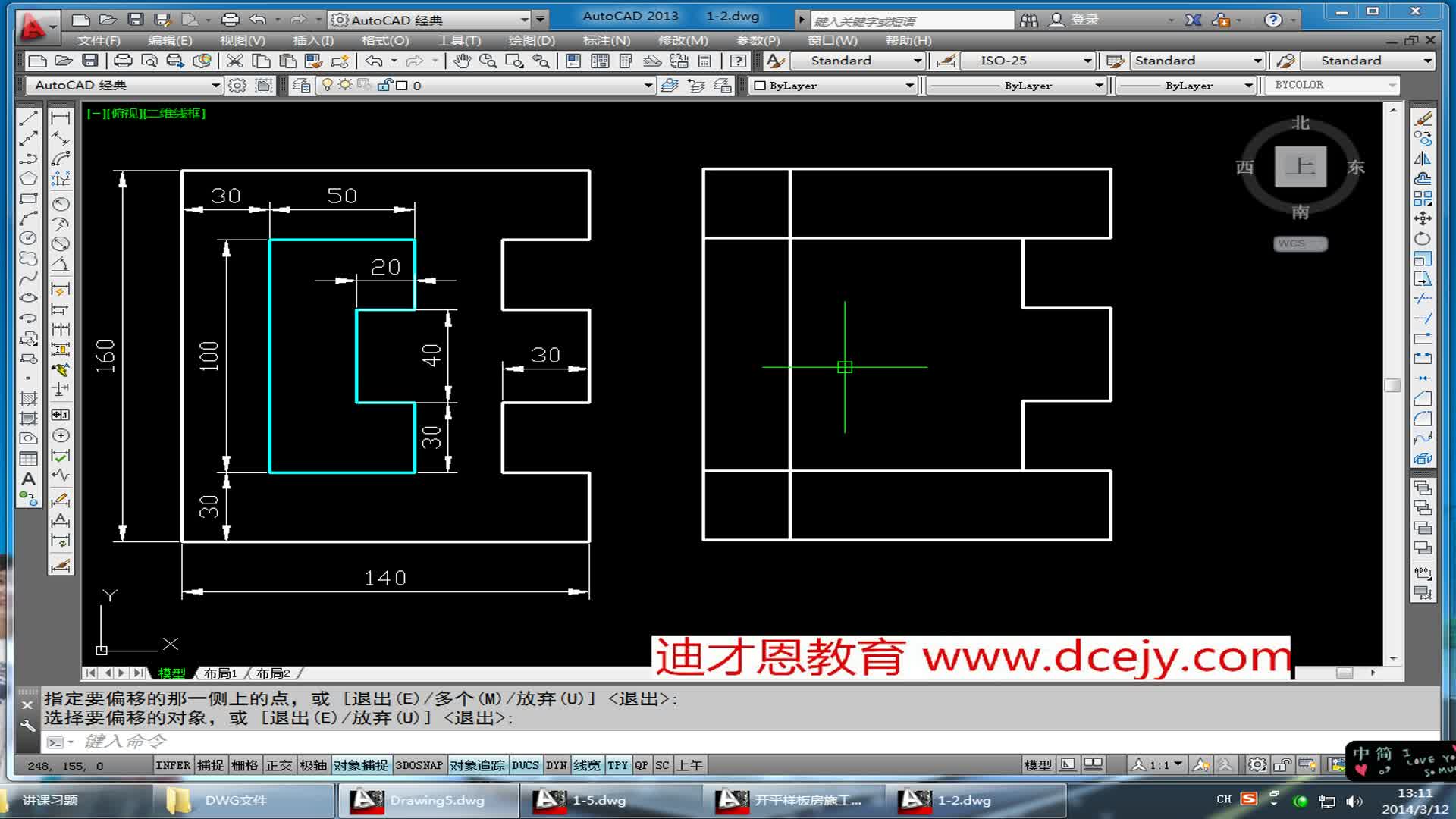Viewport: 1456px width, 819px height.
Task: Click the Plot printer icon
Action: click(123, 61)
